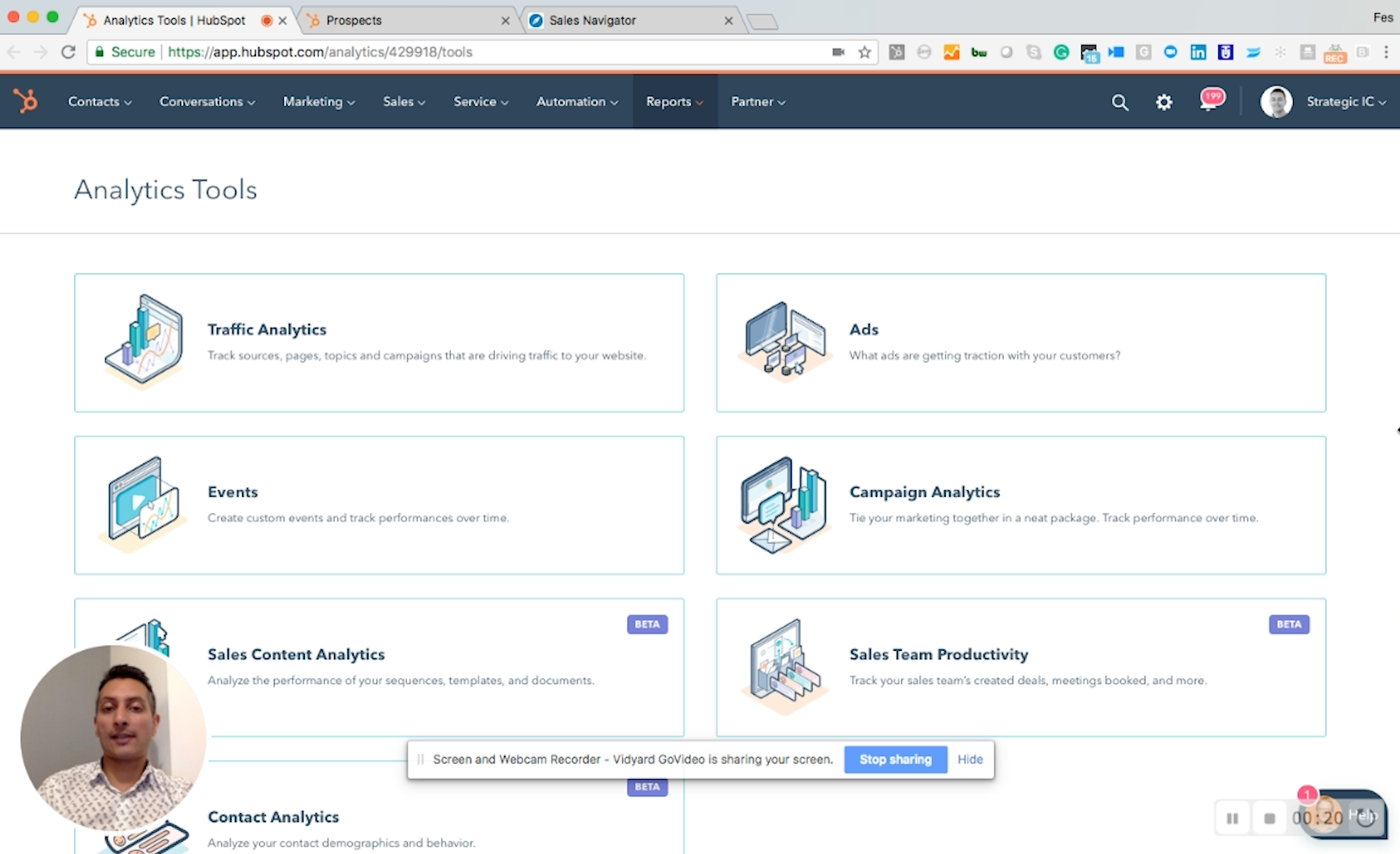Click the Sales Team Productivity illustration icon
Screen dimensions: 1400x854
(784, 666)
